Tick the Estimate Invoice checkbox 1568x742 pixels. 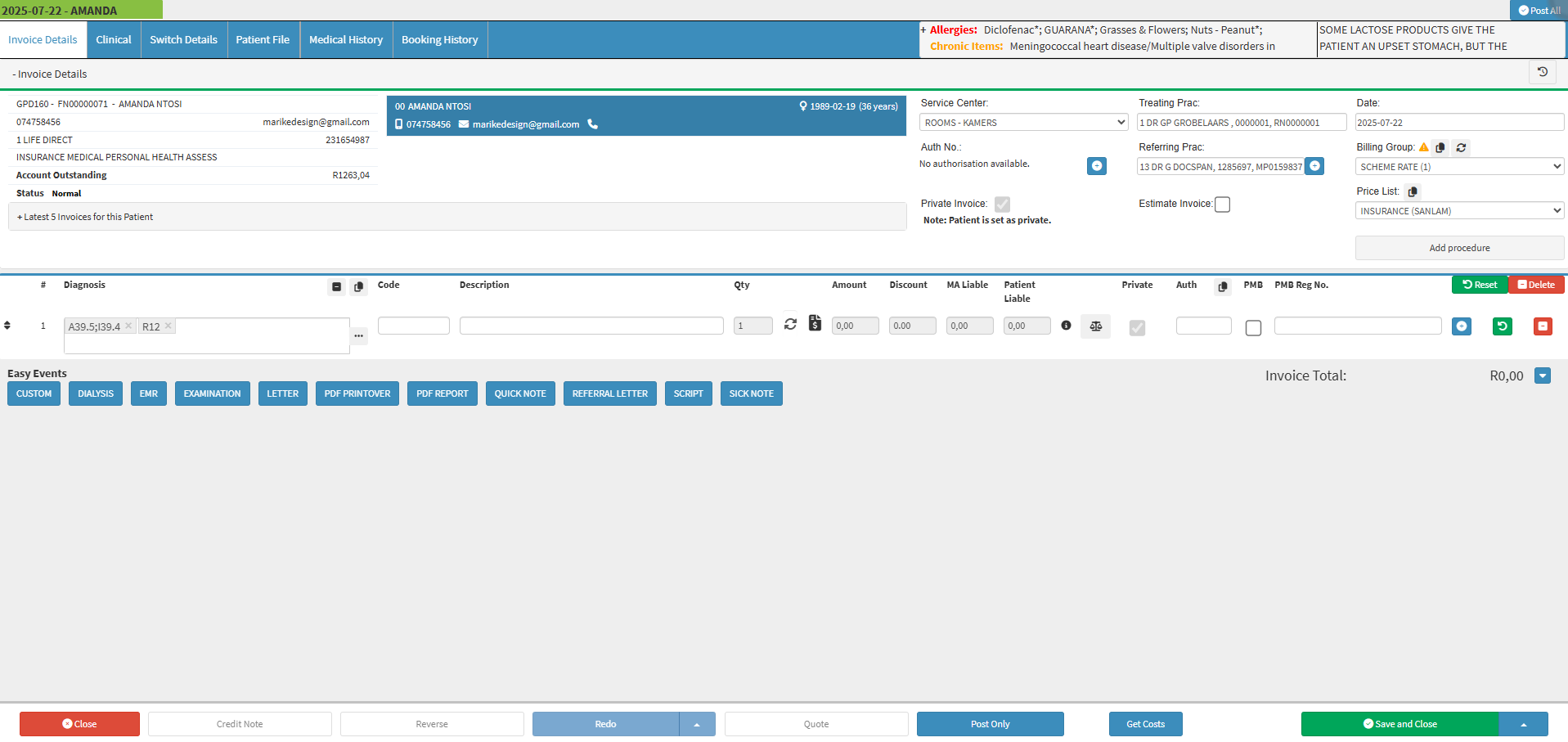(x=1222, y=205)
